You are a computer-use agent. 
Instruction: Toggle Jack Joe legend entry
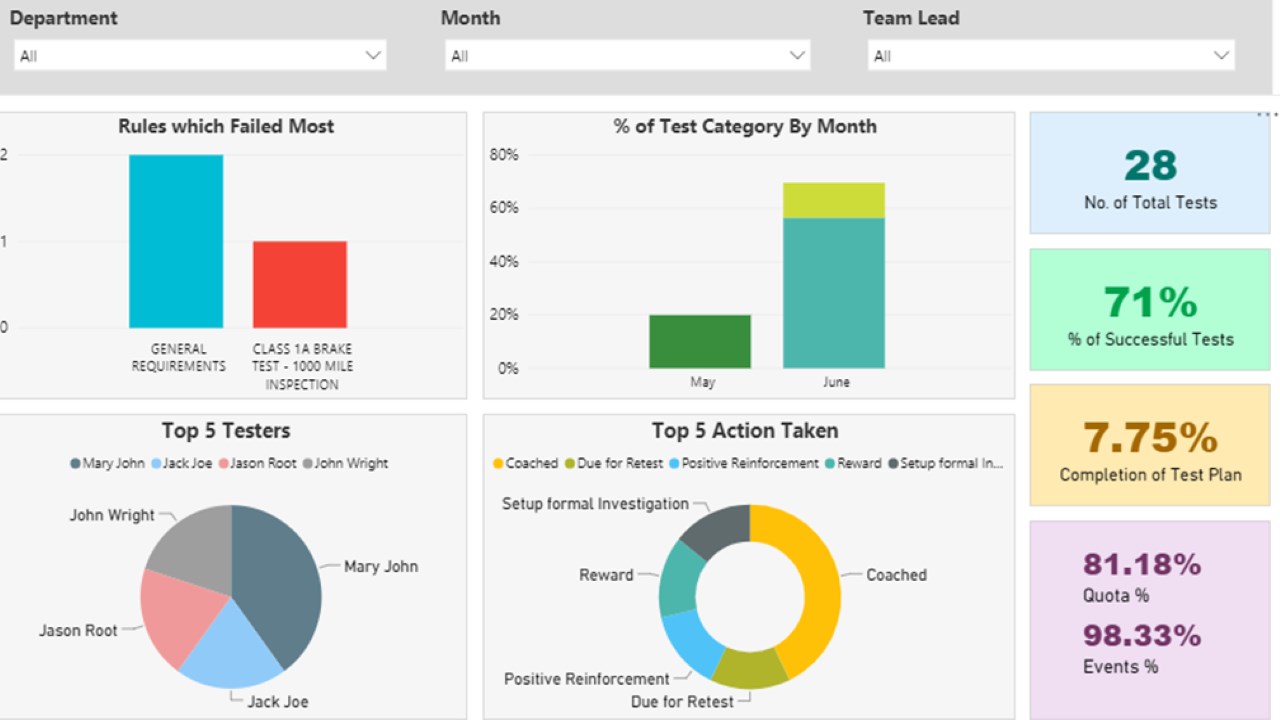tap(184, 463)
